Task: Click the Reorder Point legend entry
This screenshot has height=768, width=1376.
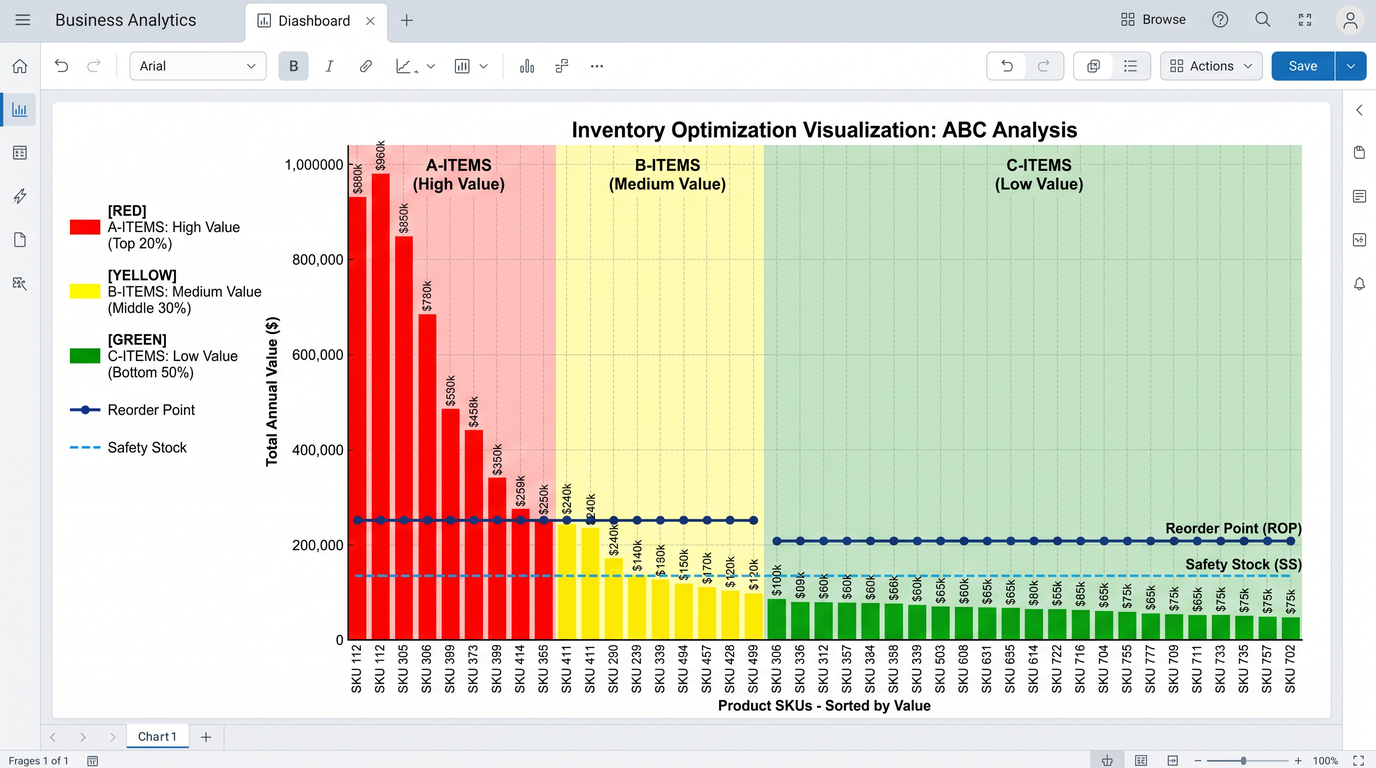Action: [x=132, y=410]
